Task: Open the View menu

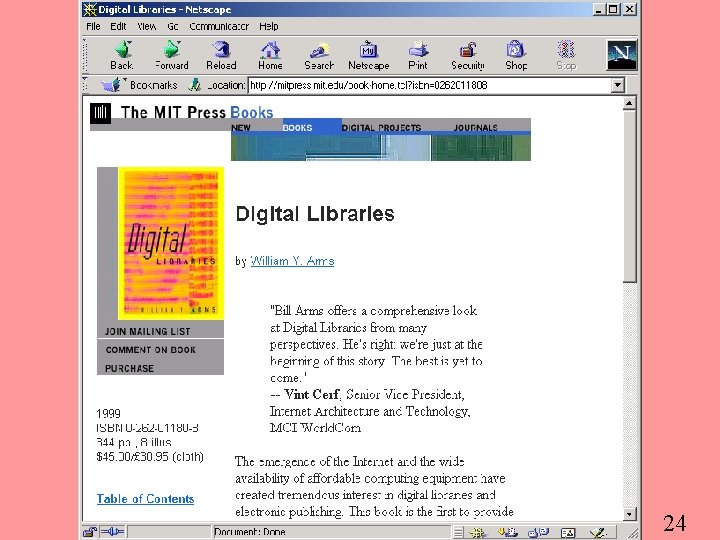Action: (x=147, y=26)
